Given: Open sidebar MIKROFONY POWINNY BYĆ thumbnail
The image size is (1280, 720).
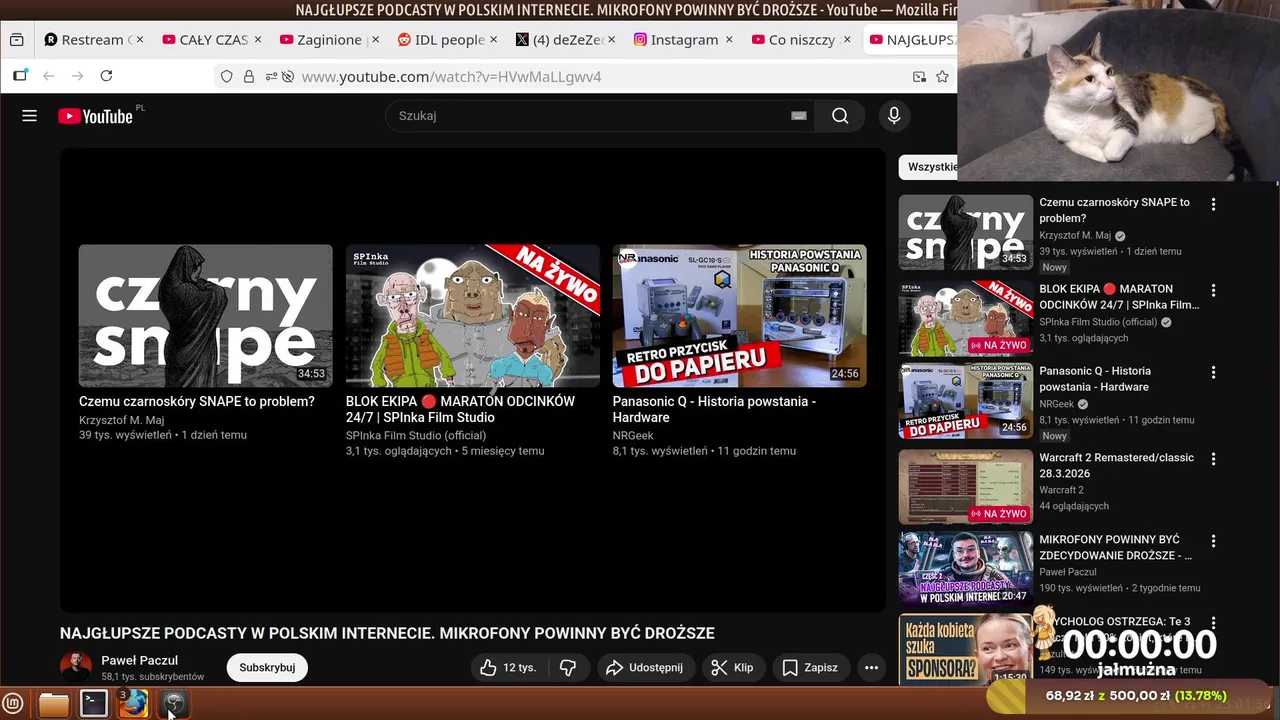Looking at the screenshot, I should click(x=965, y=568).
